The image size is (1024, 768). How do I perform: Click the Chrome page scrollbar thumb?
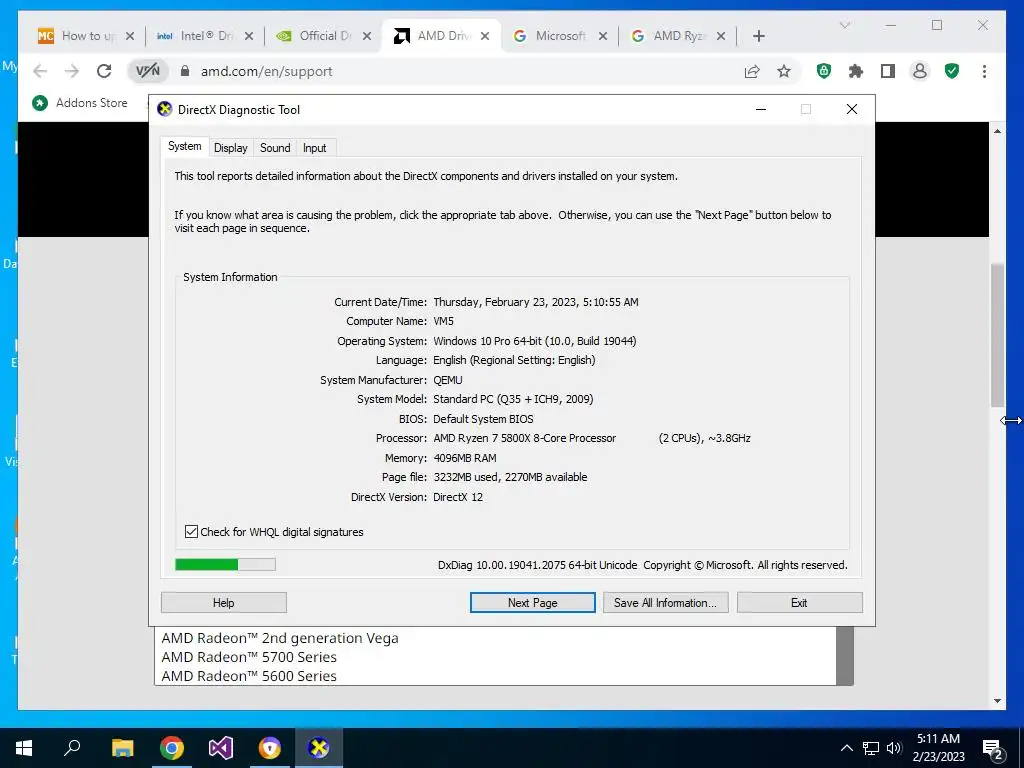[x=997, y=335]
